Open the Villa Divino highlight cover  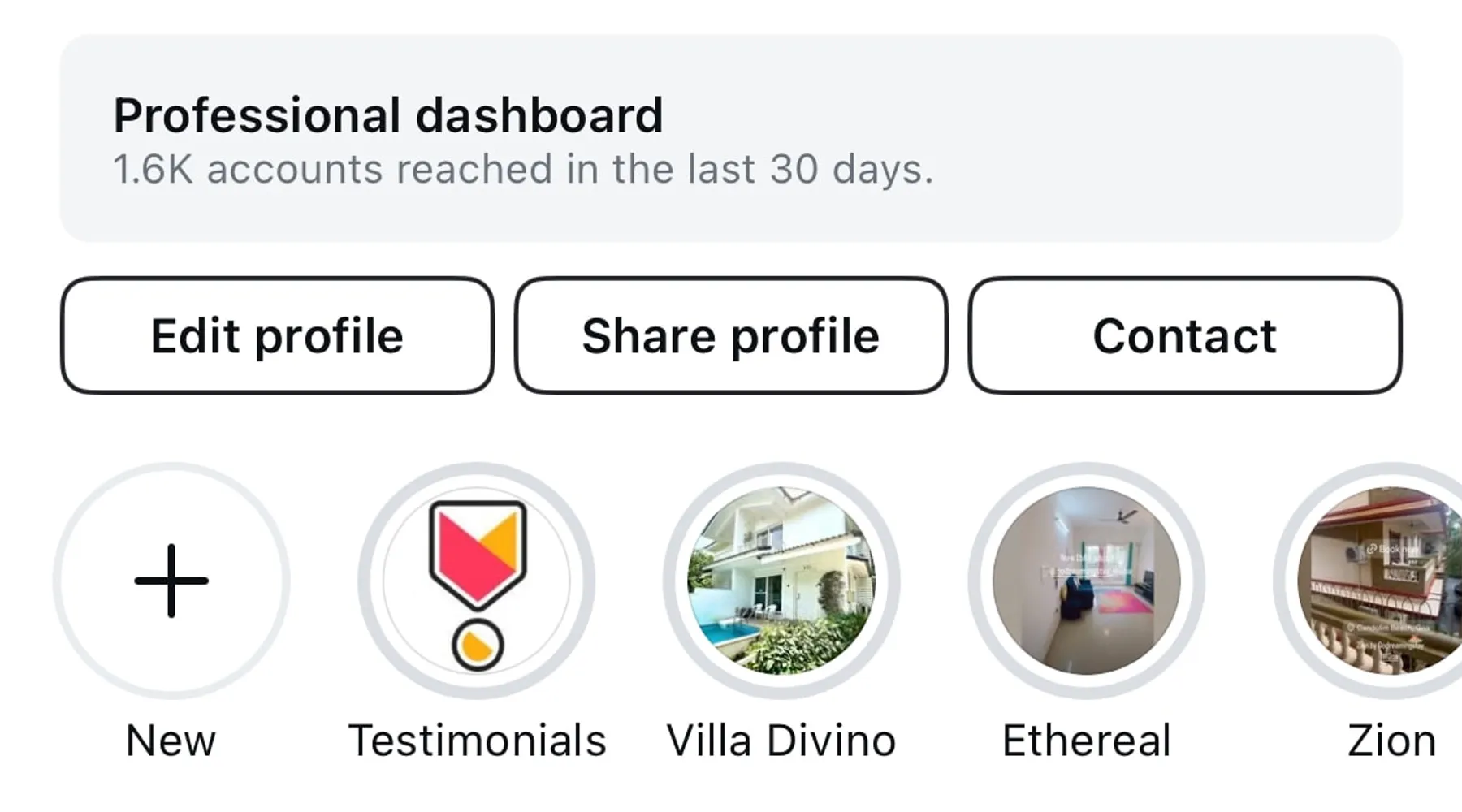pyautogui.click(x=781, y=581)
